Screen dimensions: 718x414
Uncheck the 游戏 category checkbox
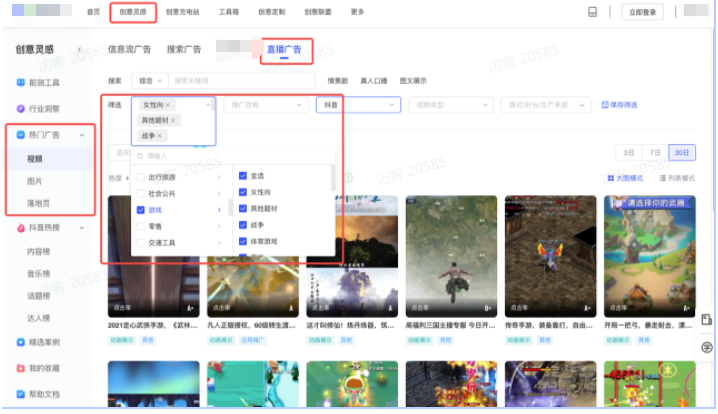[x=141, y=210]
